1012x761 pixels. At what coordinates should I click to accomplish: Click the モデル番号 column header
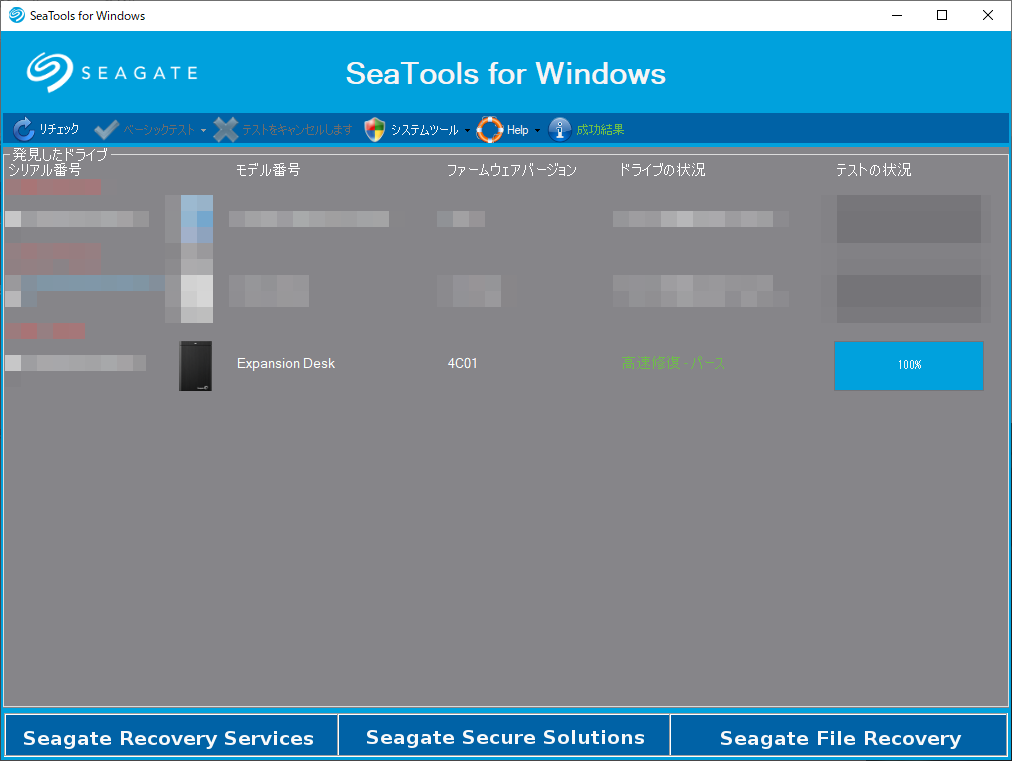click(268, 170)
